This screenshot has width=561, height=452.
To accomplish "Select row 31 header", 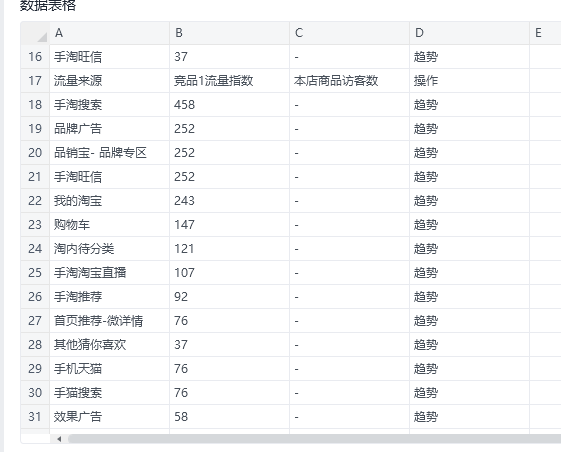I will pos(35,416).
